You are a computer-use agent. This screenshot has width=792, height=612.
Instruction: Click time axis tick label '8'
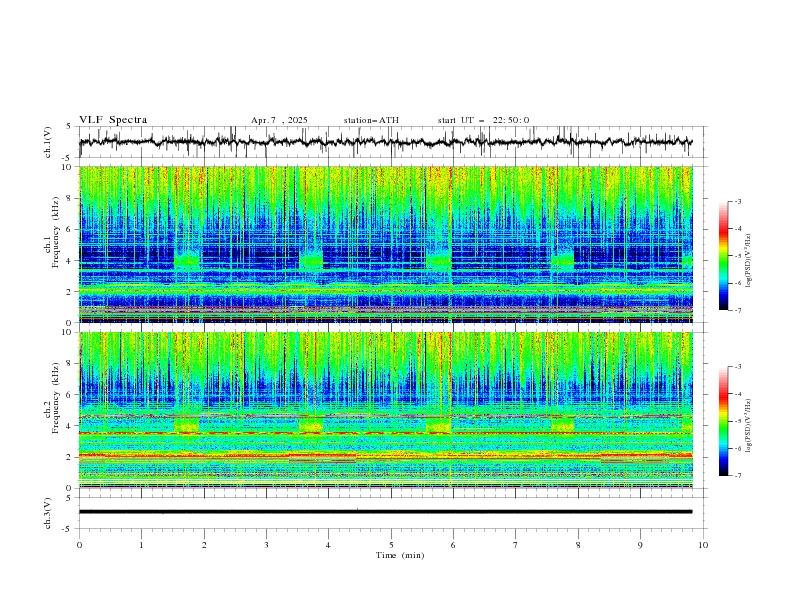click(x=578, y=545)
